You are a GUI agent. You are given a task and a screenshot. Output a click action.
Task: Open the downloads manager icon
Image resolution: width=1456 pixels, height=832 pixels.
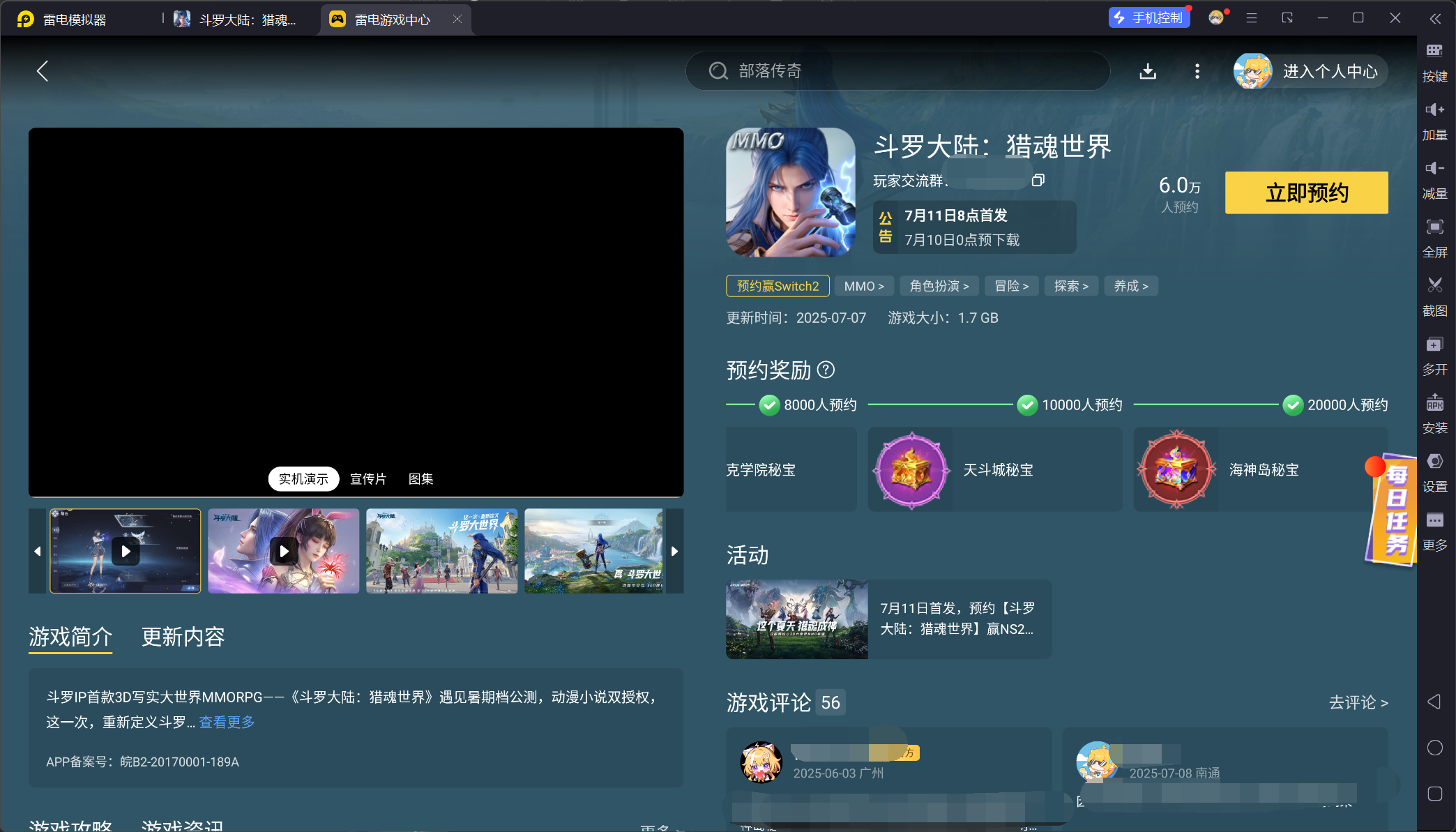pos(1148,71)
